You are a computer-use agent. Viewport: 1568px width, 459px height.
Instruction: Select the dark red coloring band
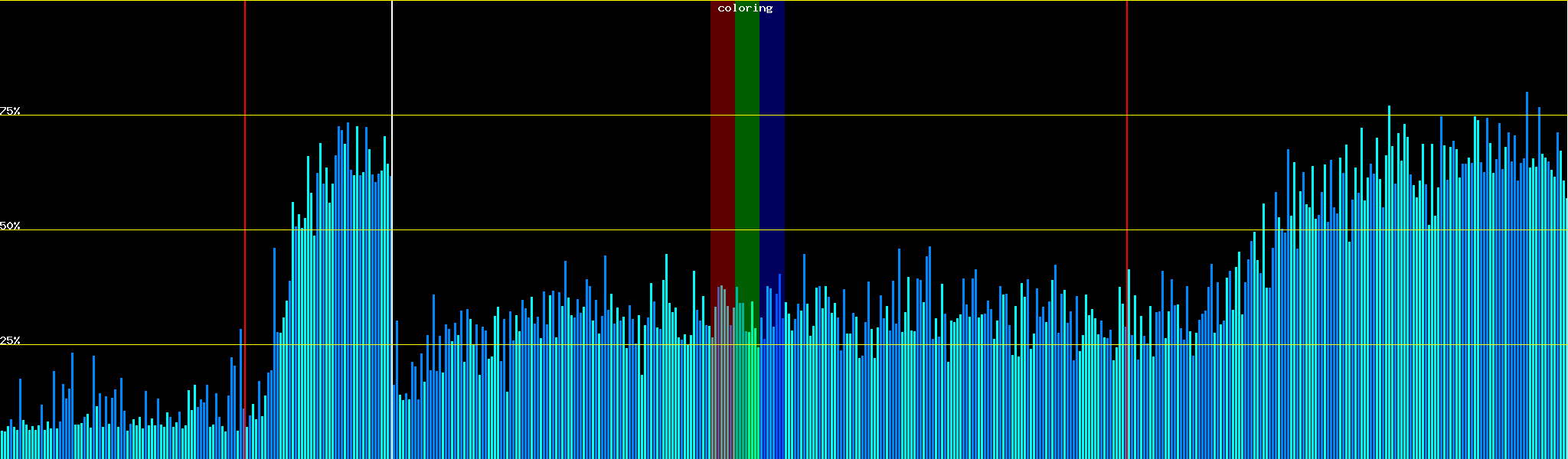tap(722, 153)
